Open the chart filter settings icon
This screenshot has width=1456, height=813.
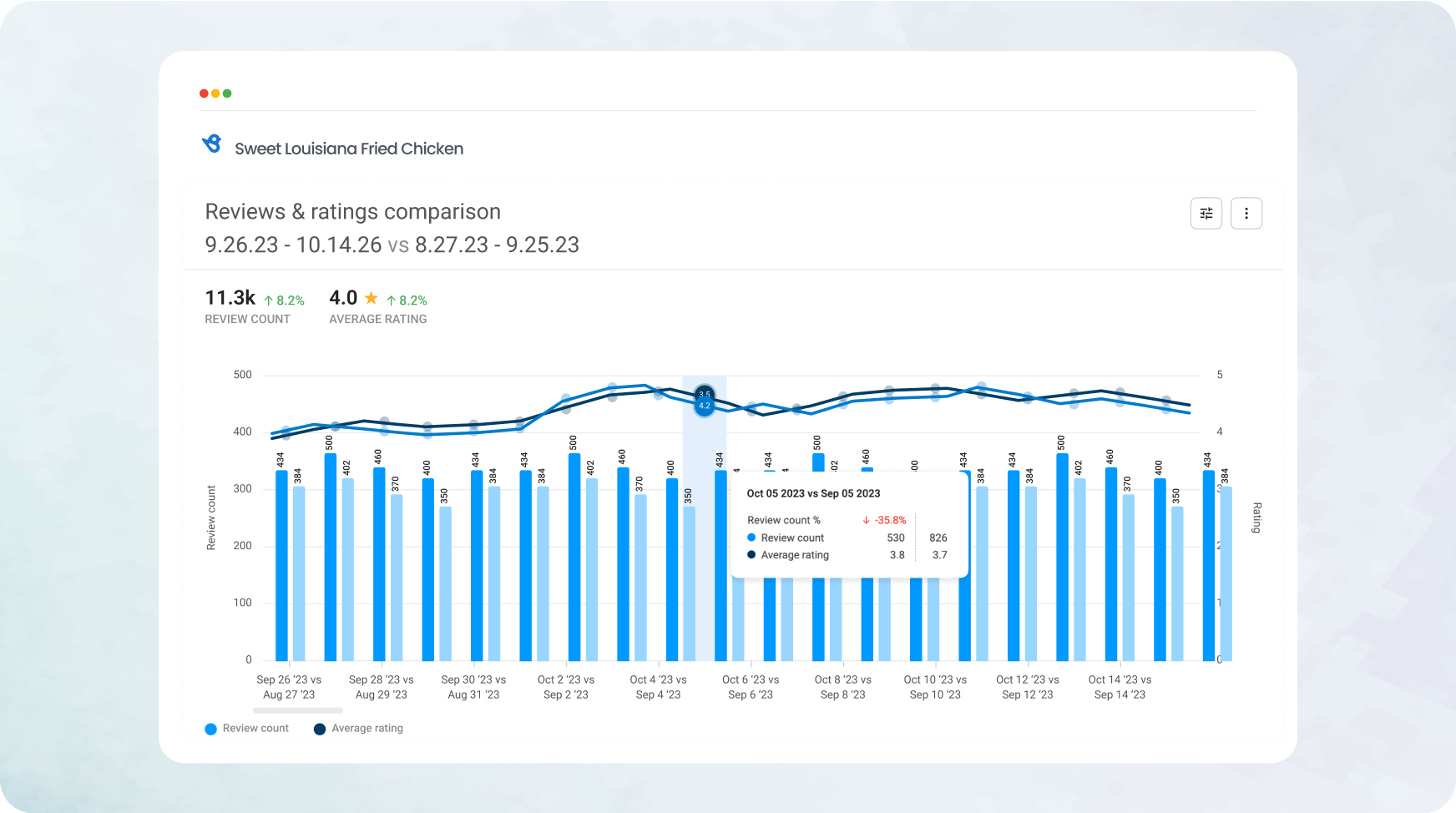[1206, 213]
